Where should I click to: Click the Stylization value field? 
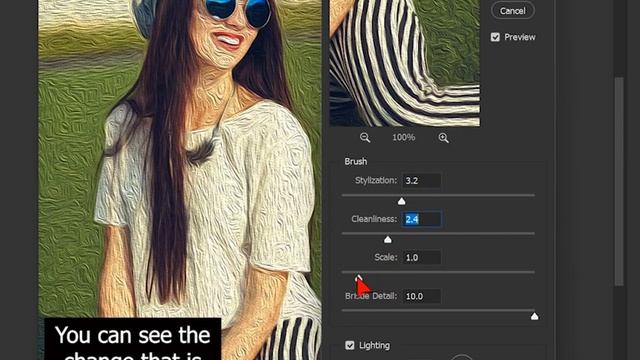coord(421,180)
